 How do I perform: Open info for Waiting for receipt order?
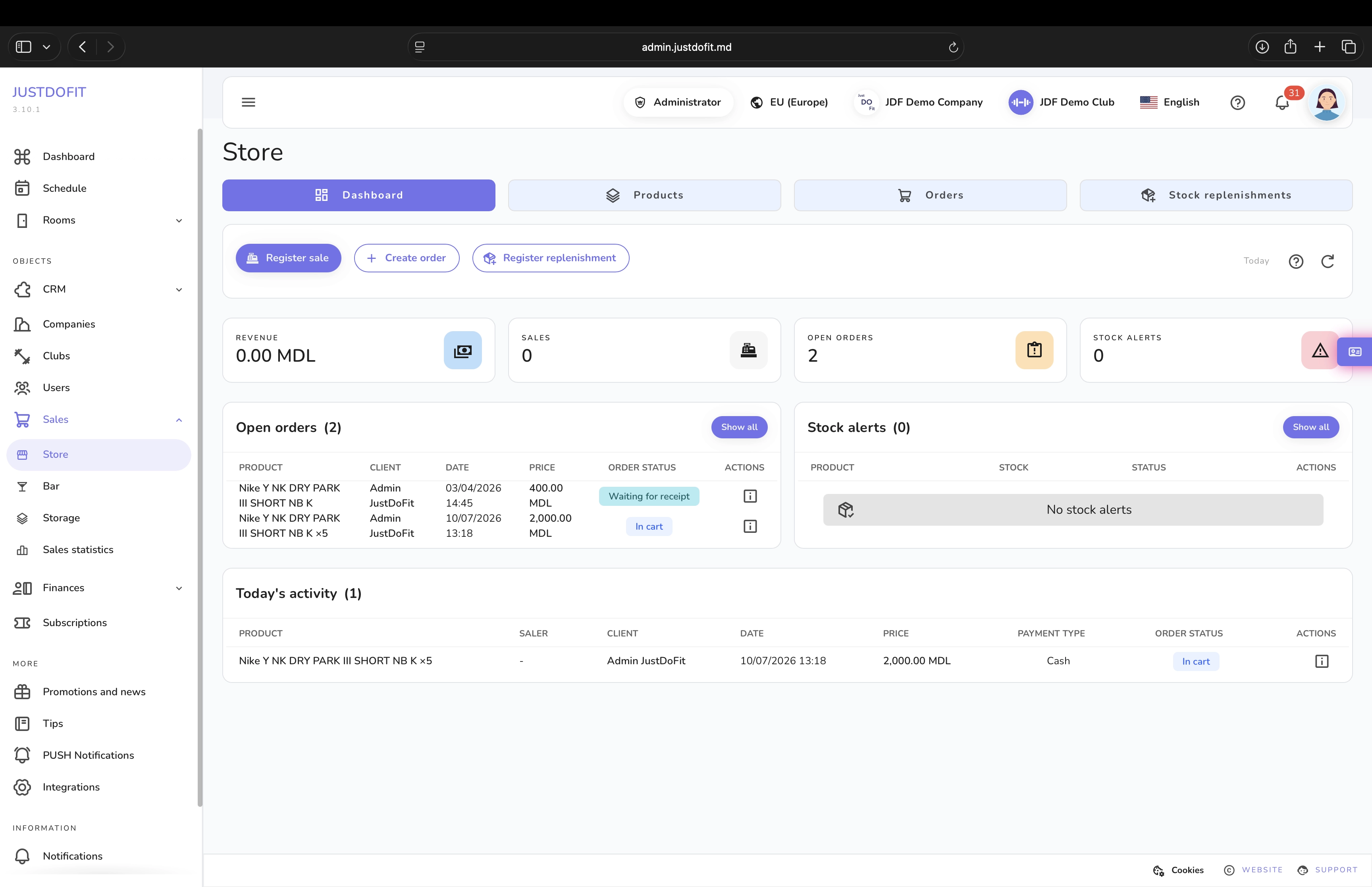750,496
